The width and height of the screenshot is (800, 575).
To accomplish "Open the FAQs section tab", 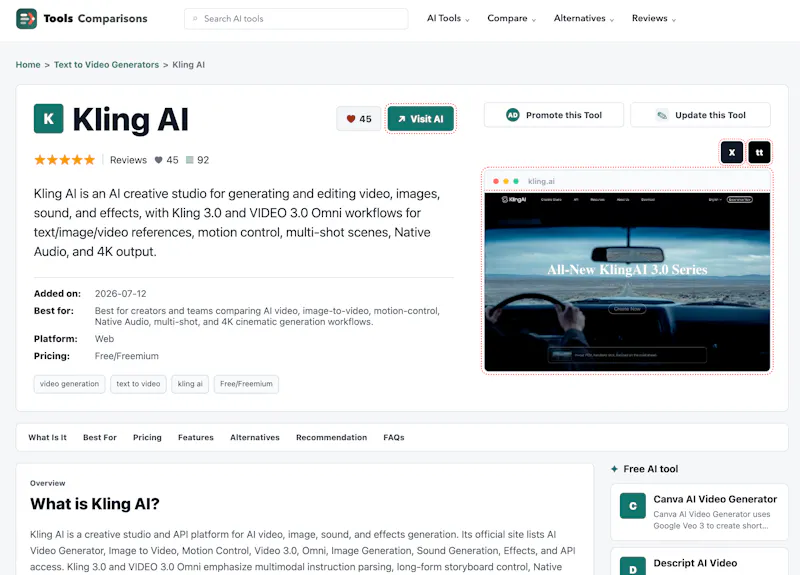I will click(394, 437).
